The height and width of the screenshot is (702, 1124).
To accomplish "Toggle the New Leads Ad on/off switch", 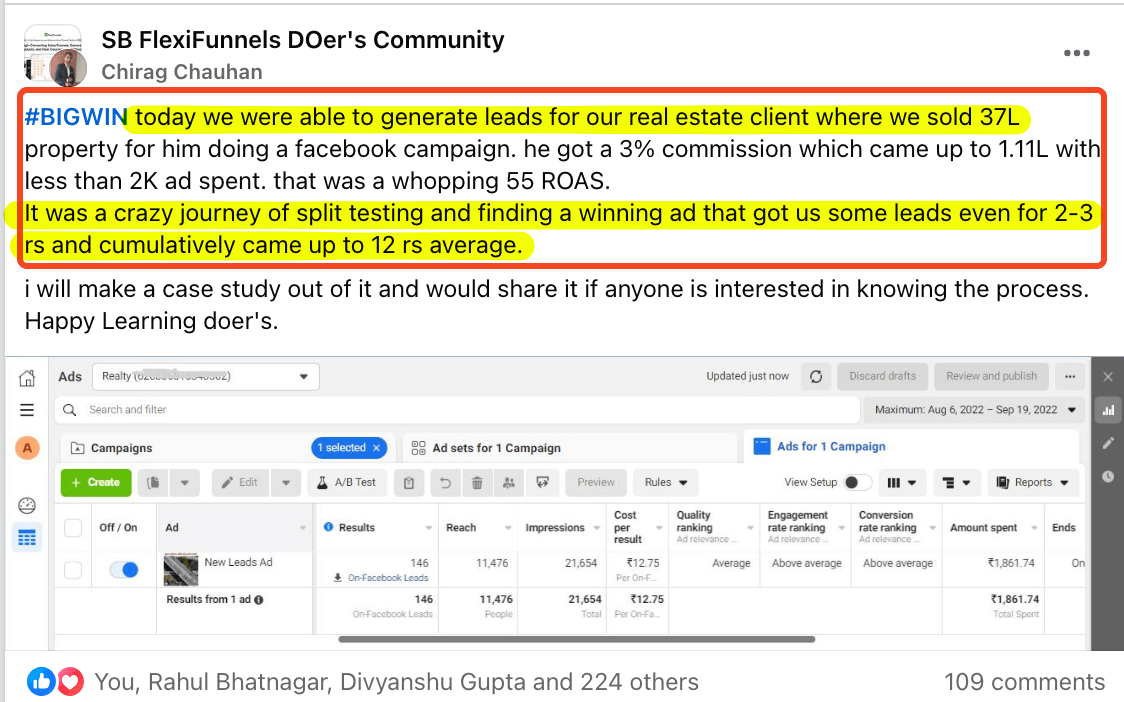I will point(124,570).
